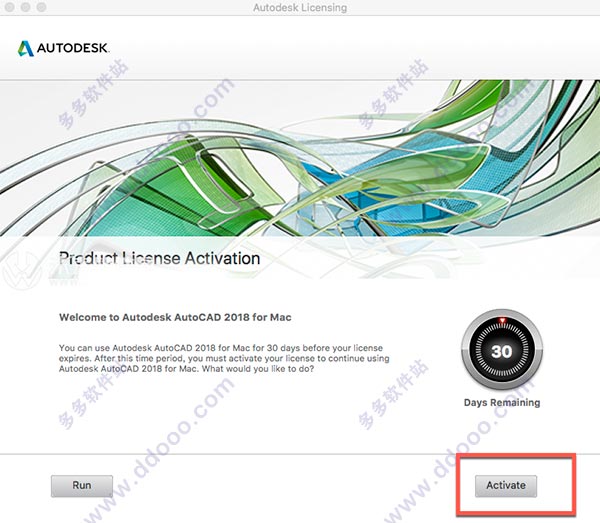The image size is (600, 523).
Task: Click the minimize window button
Action: pos(26,7)
